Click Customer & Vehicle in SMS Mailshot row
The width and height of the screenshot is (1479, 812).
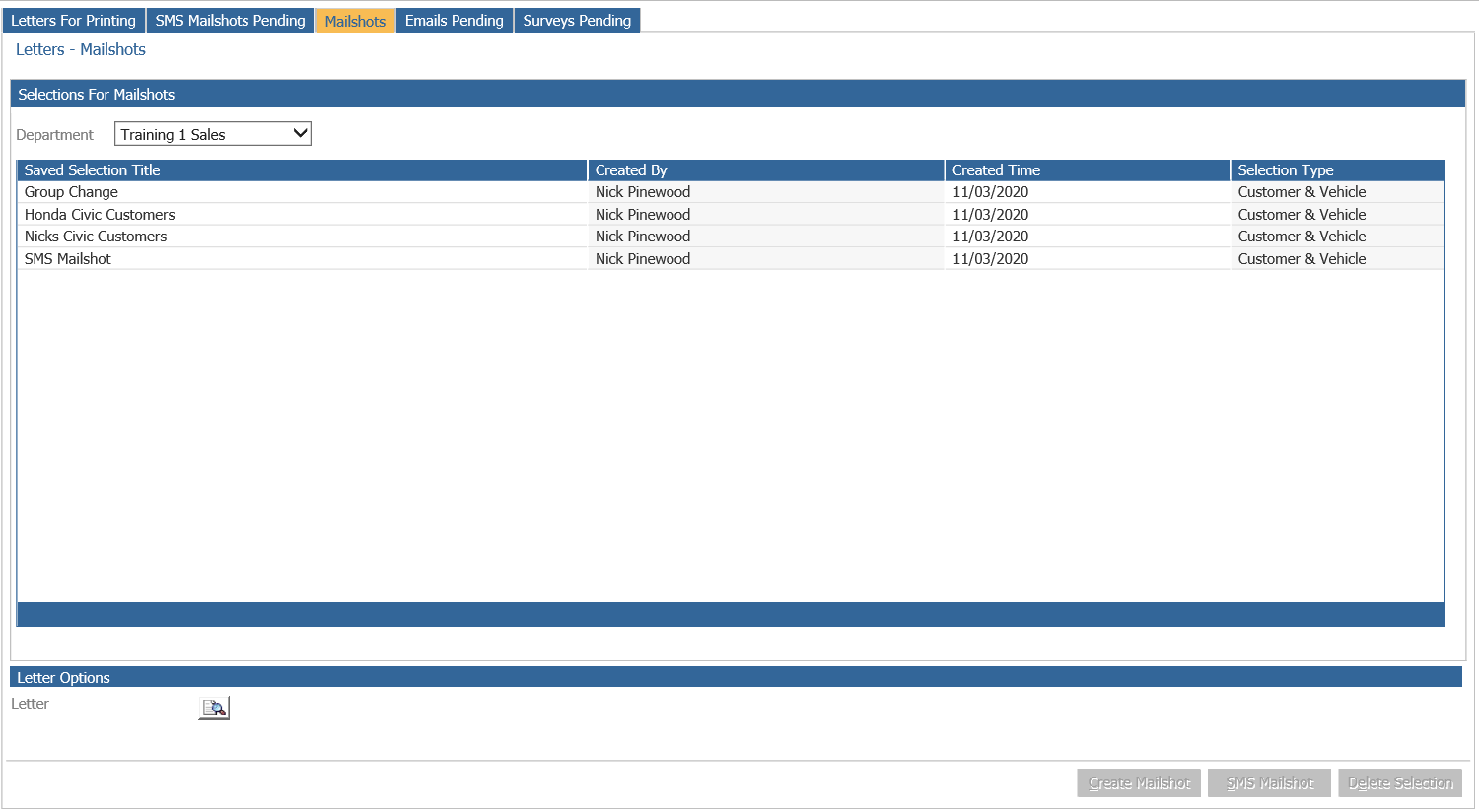(x=1302, y=259)
